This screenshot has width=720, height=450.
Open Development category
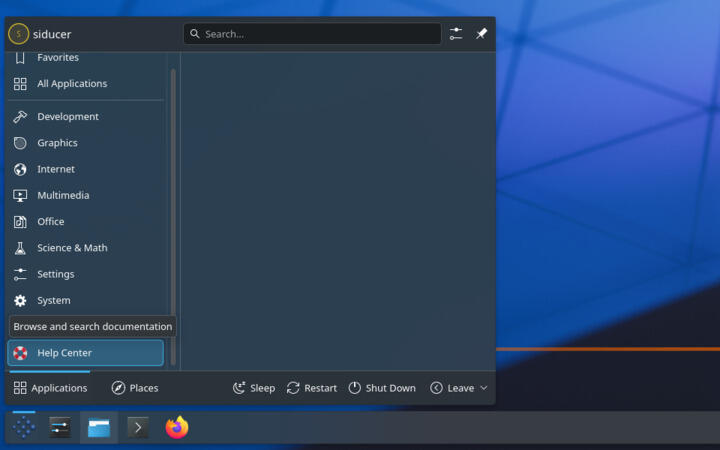(86, 117)
